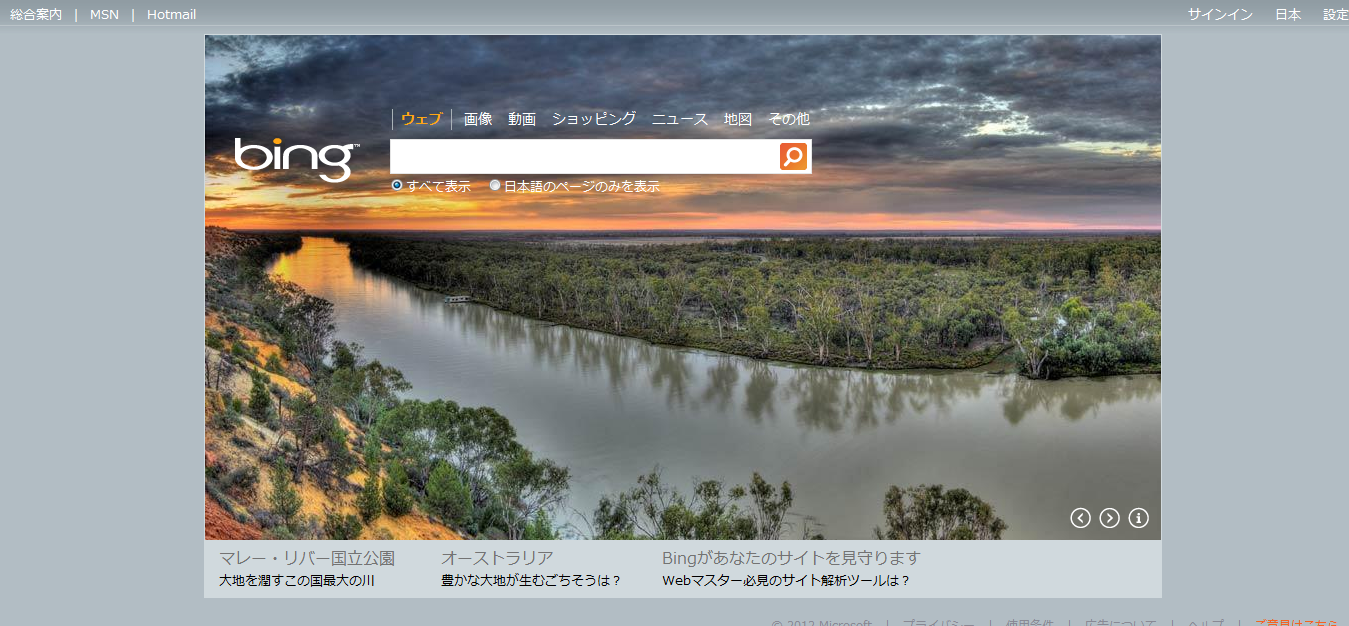This screenshot has height=626, width=1349.
Task: Open the ショッピング tab
Action: pyautogui.click(x=594, y=119)
